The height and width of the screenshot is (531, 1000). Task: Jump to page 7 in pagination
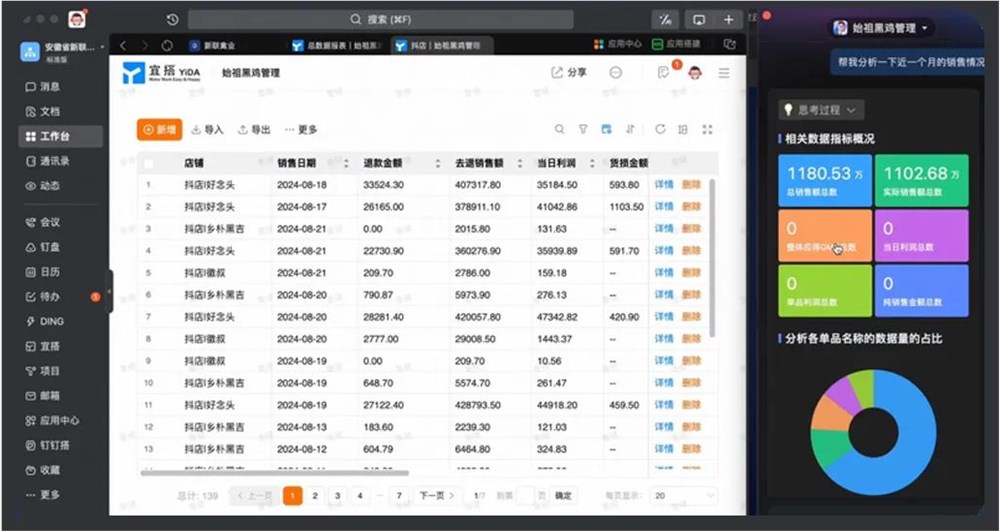399,495
